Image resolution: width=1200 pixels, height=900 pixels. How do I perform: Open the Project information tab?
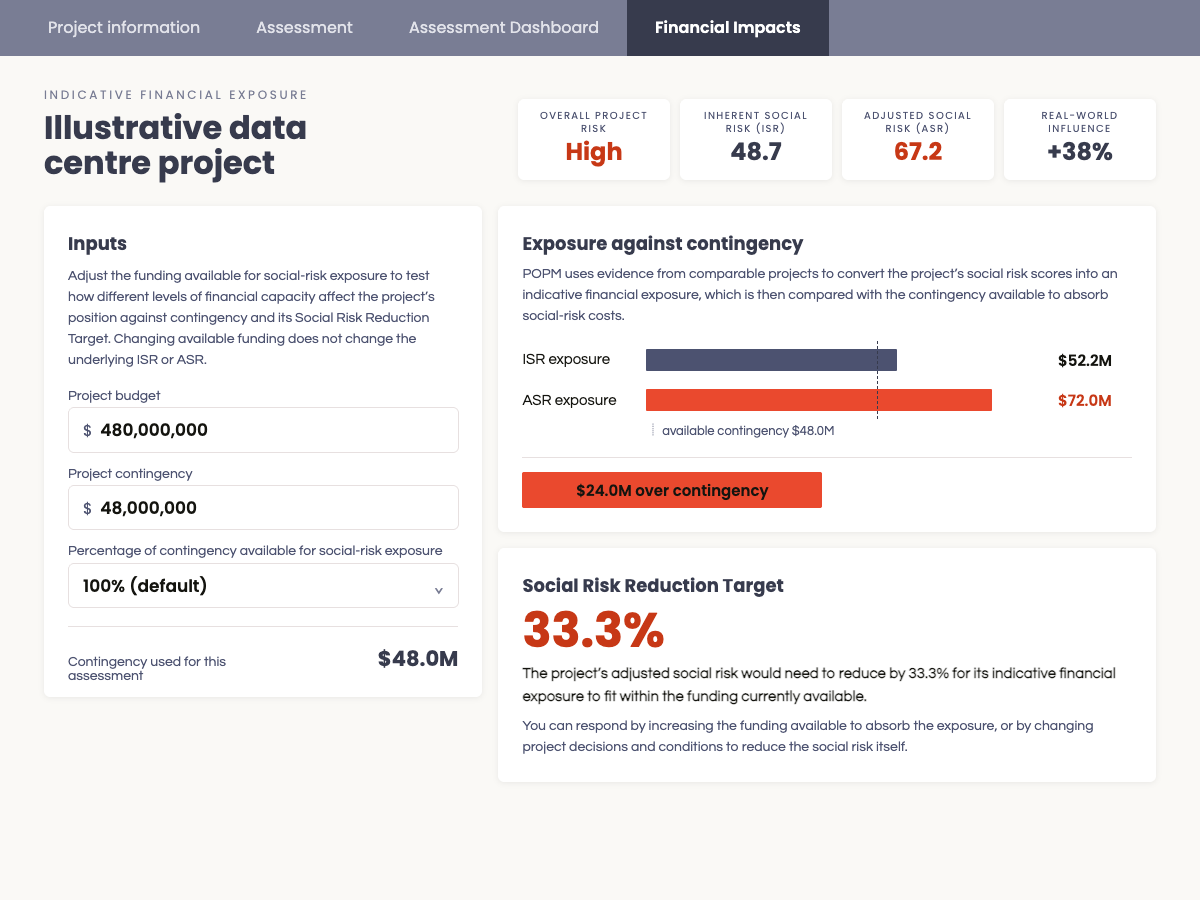[124, 28]
